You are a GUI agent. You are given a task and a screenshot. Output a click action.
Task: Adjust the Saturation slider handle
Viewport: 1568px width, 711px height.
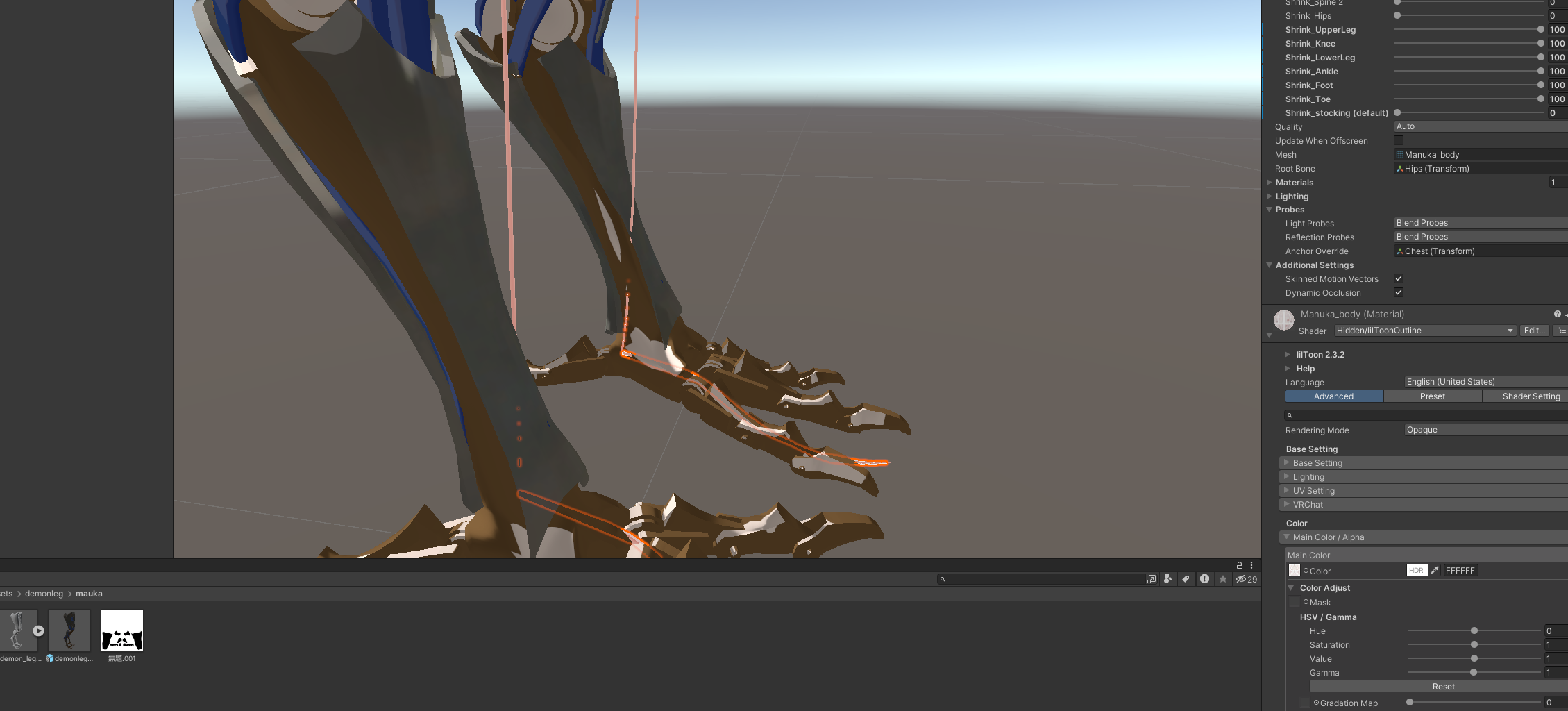[x=1474, y=644]
